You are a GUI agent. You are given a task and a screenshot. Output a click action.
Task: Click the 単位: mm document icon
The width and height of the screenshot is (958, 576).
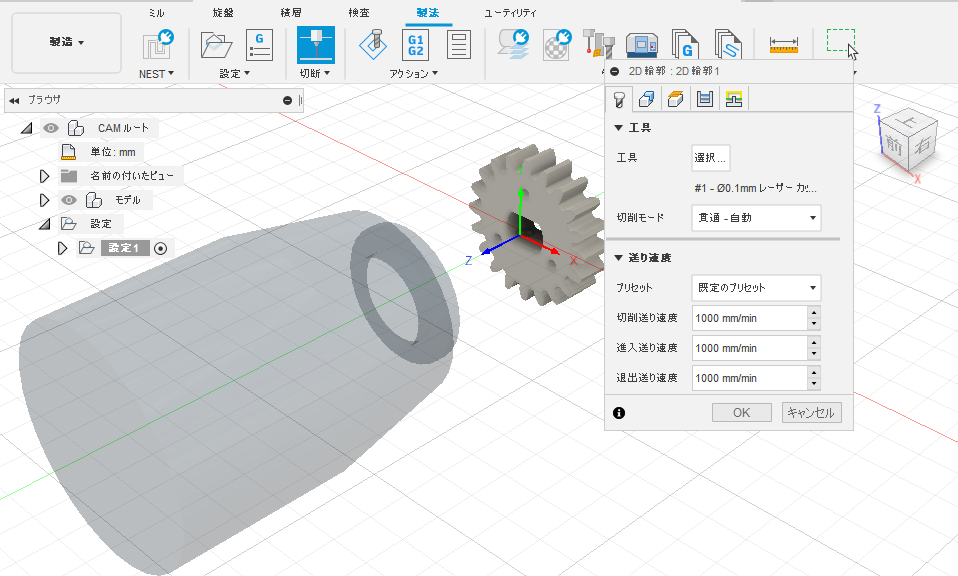pos(68,151)
